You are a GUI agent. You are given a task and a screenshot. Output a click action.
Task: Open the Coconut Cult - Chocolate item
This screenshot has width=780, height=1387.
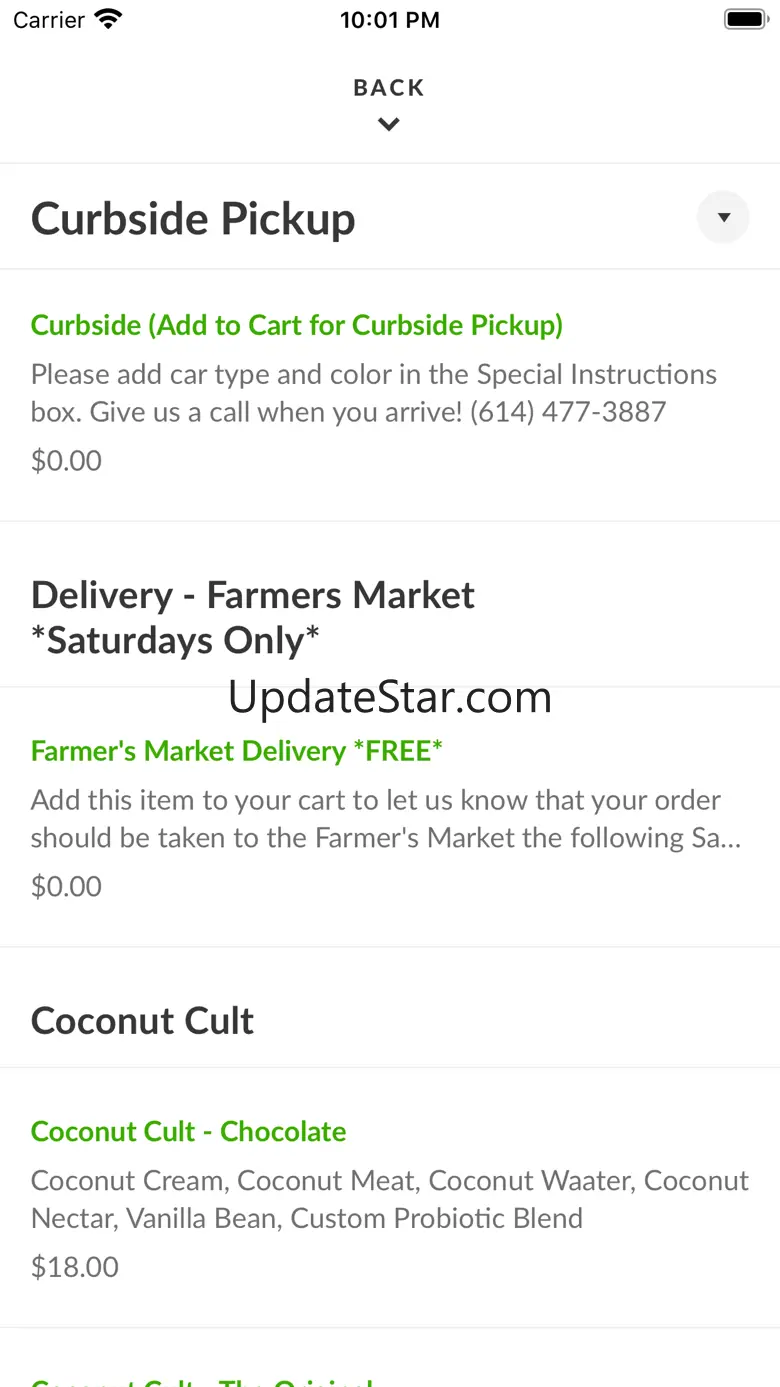coord(189,1131)
